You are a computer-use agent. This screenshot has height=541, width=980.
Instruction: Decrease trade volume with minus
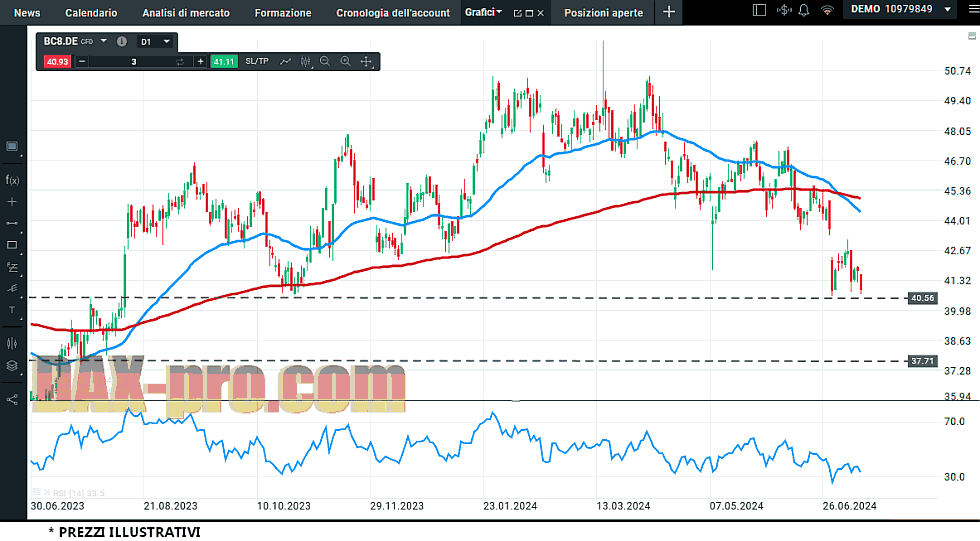coord(82,61)
